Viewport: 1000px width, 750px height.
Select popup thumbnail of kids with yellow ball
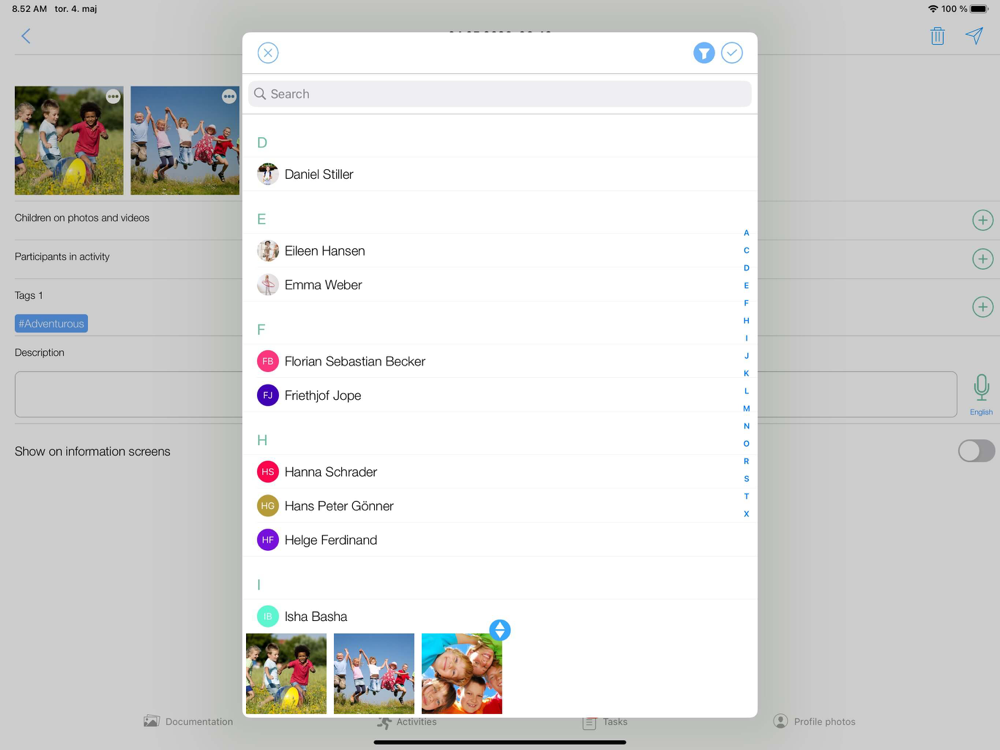pyautogui.click(x=286, y=673)
